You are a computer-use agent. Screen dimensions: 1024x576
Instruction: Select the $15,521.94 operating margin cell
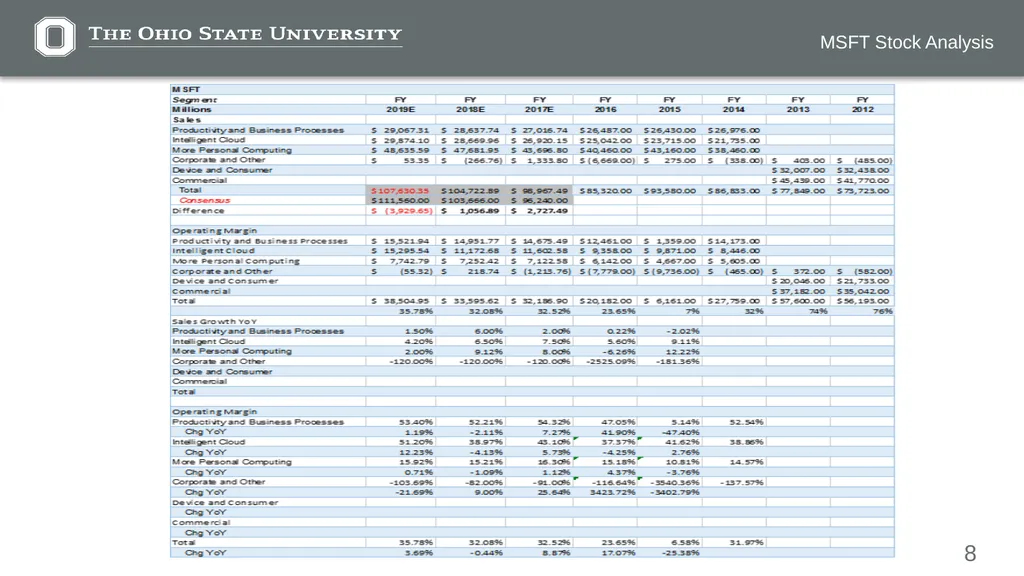400,241
